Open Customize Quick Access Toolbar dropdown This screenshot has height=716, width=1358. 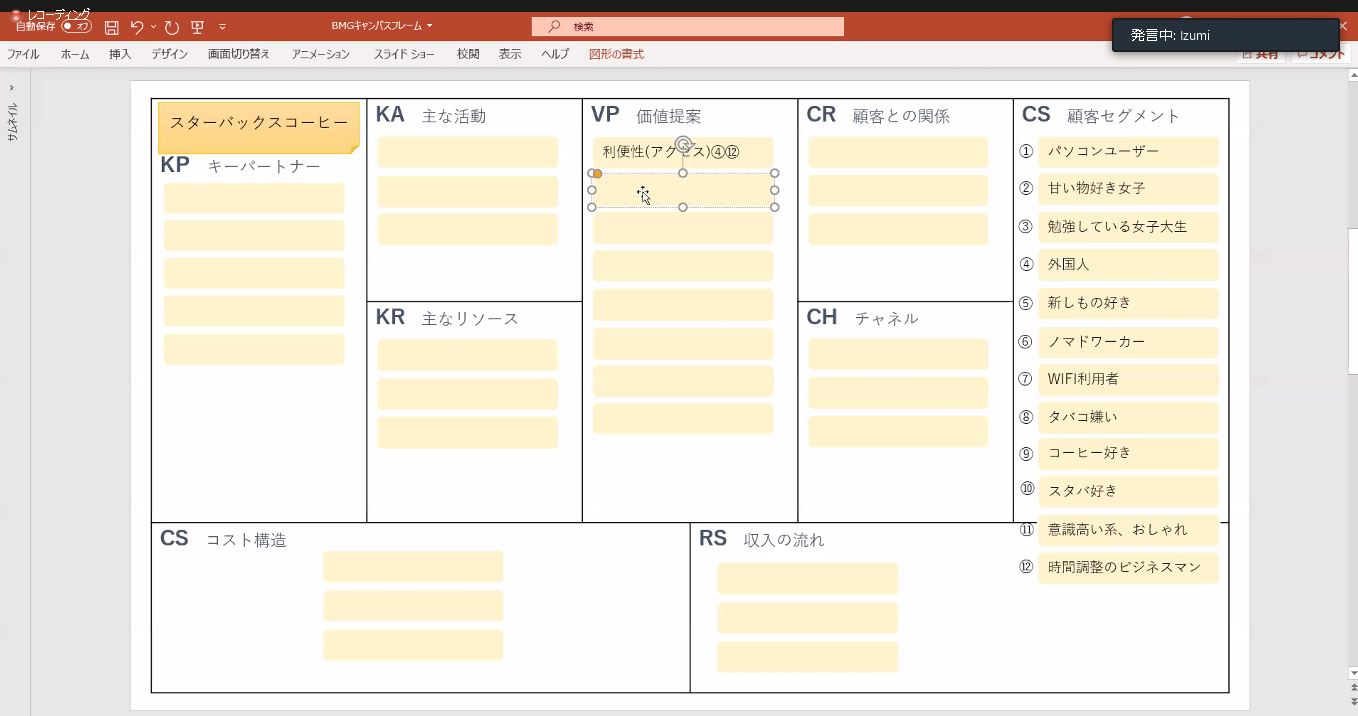222,27
